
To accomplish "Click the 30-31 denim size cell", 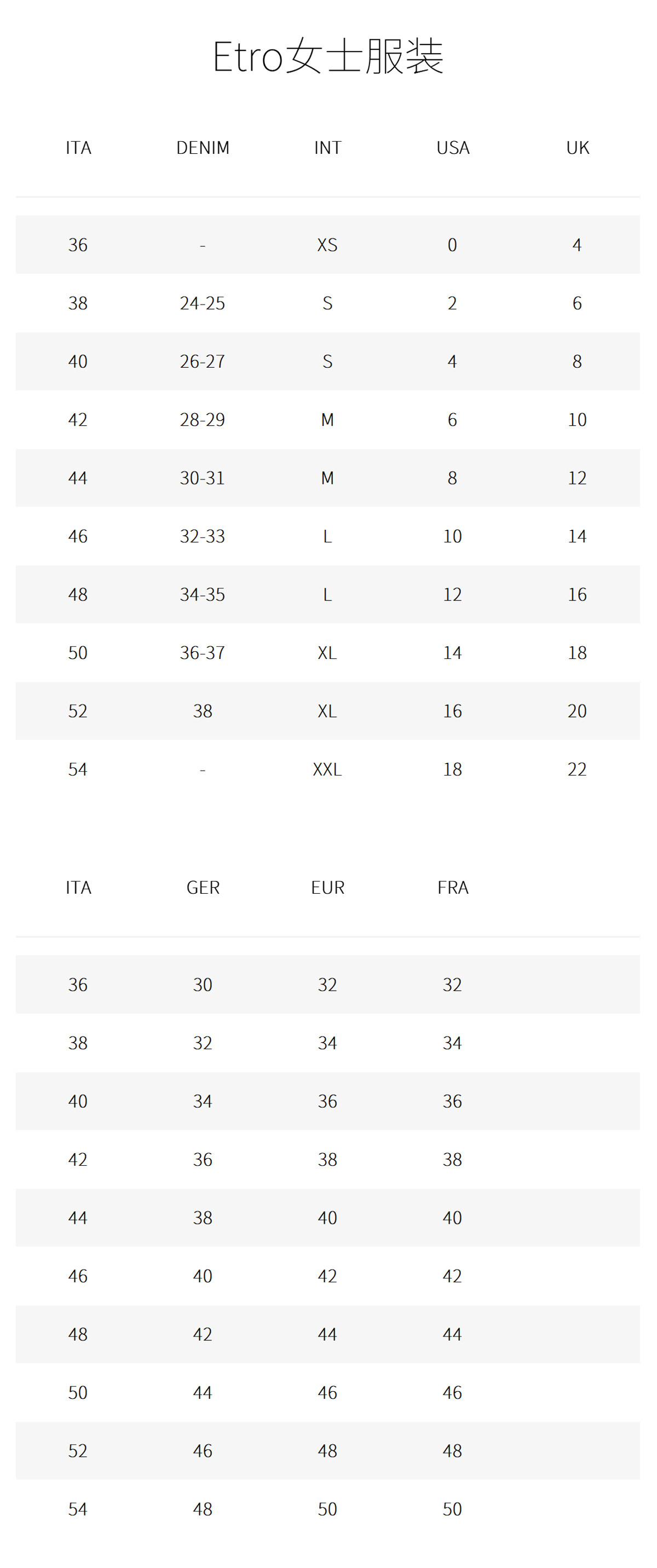I will click(x=203, y=478).
